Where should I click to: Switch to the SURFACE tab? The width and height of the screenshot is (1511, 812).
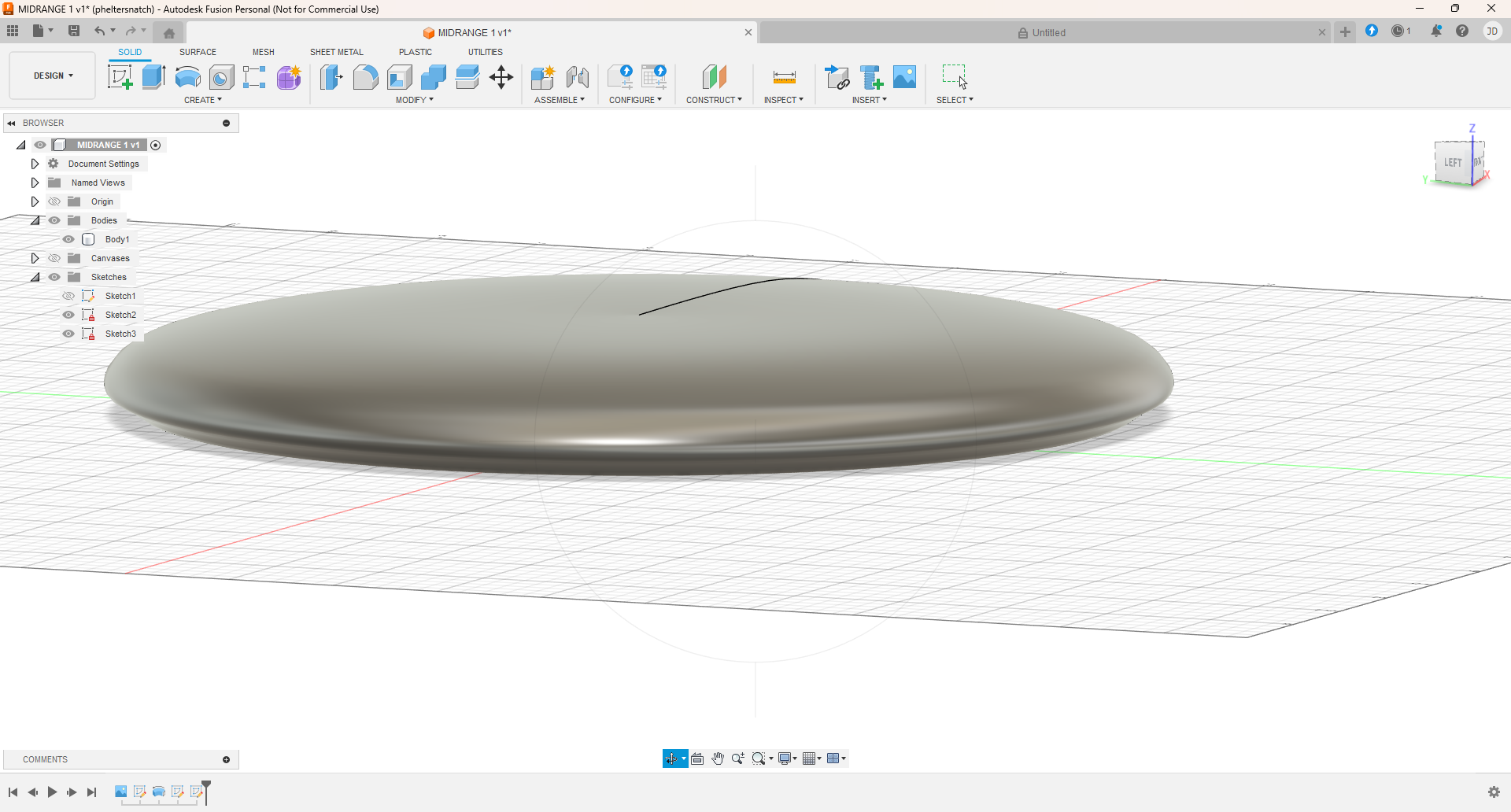pos(198,52)
